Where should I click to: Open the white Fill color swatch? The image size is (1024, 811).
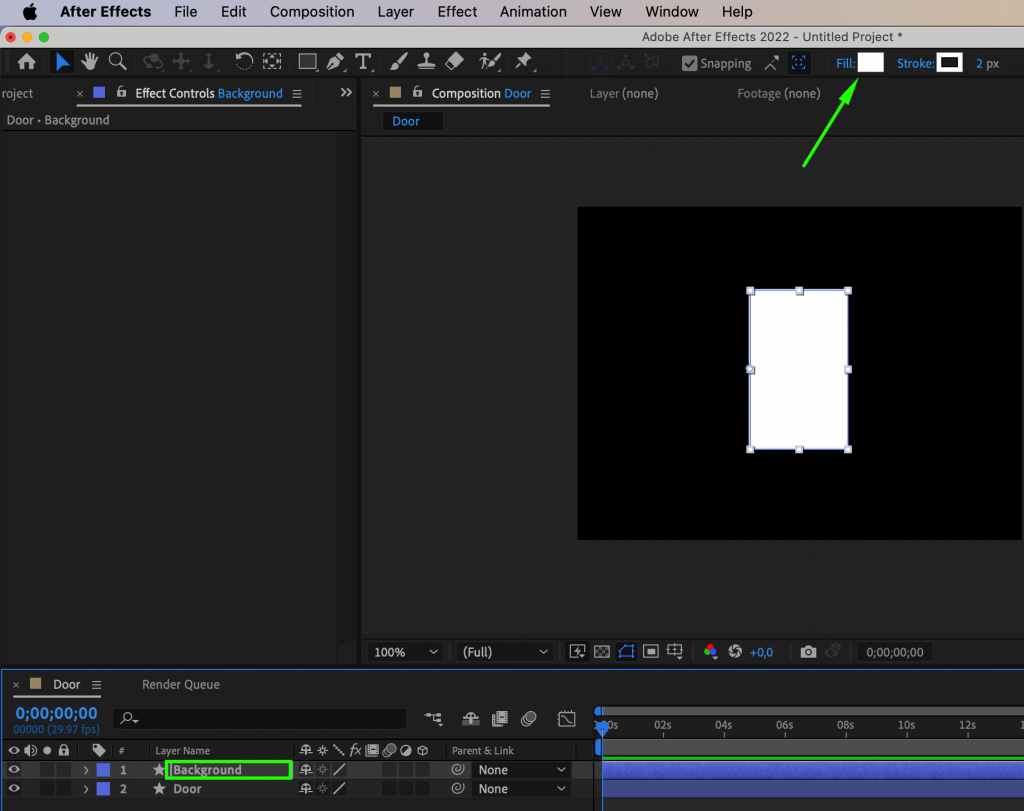[x=871, y=62]
